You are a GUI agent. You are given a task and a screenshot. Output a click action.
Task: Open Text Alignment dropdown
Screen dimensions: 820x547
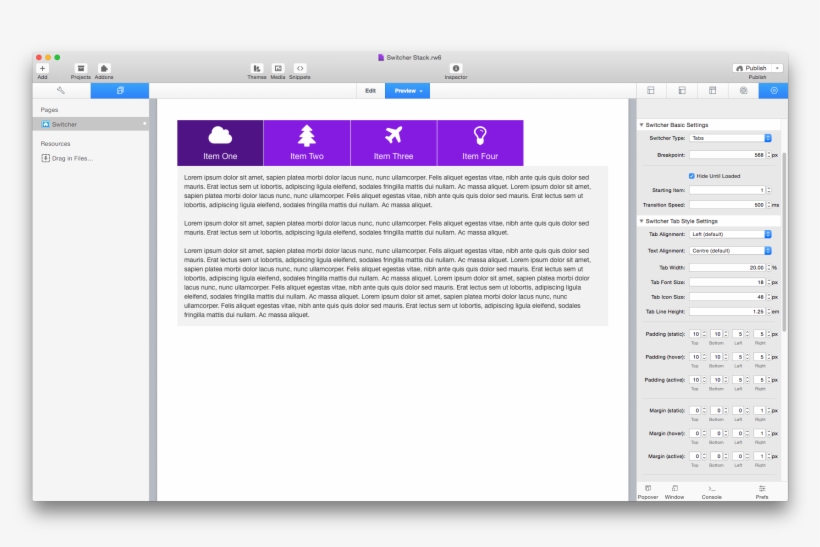click(x=730, y=251)
